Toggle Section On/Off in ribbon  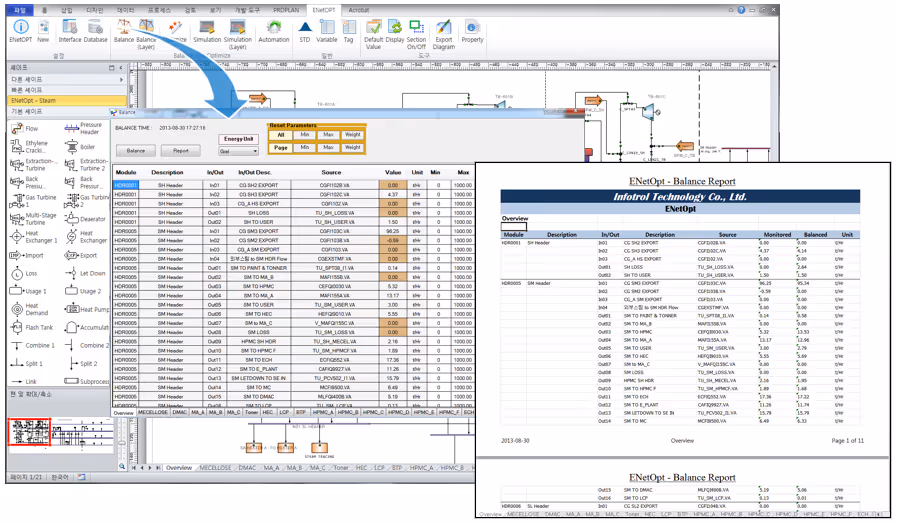tap(416, 34)
